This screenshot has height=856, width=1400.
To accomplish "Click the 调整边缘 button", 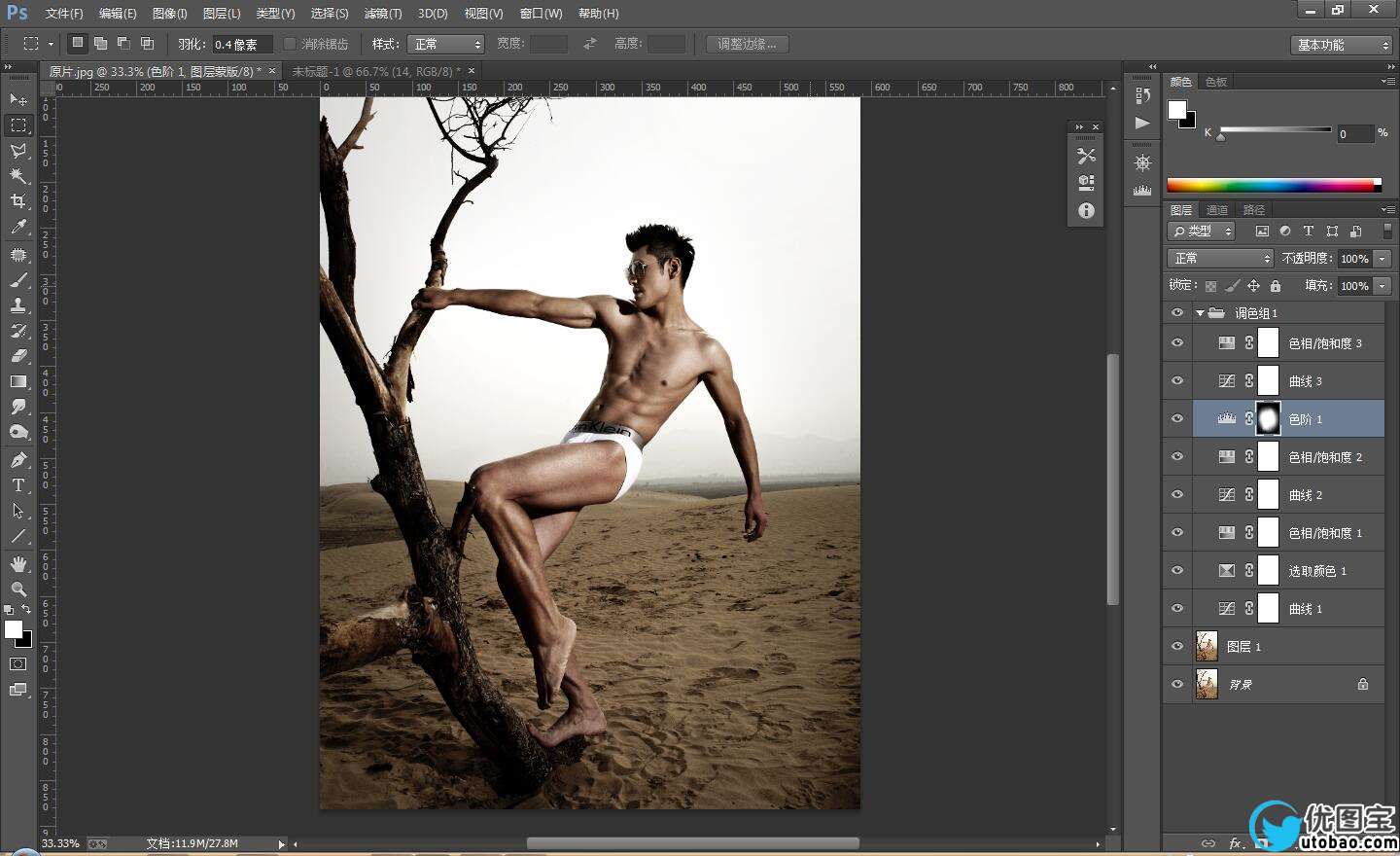I will (x=747, y=44).
